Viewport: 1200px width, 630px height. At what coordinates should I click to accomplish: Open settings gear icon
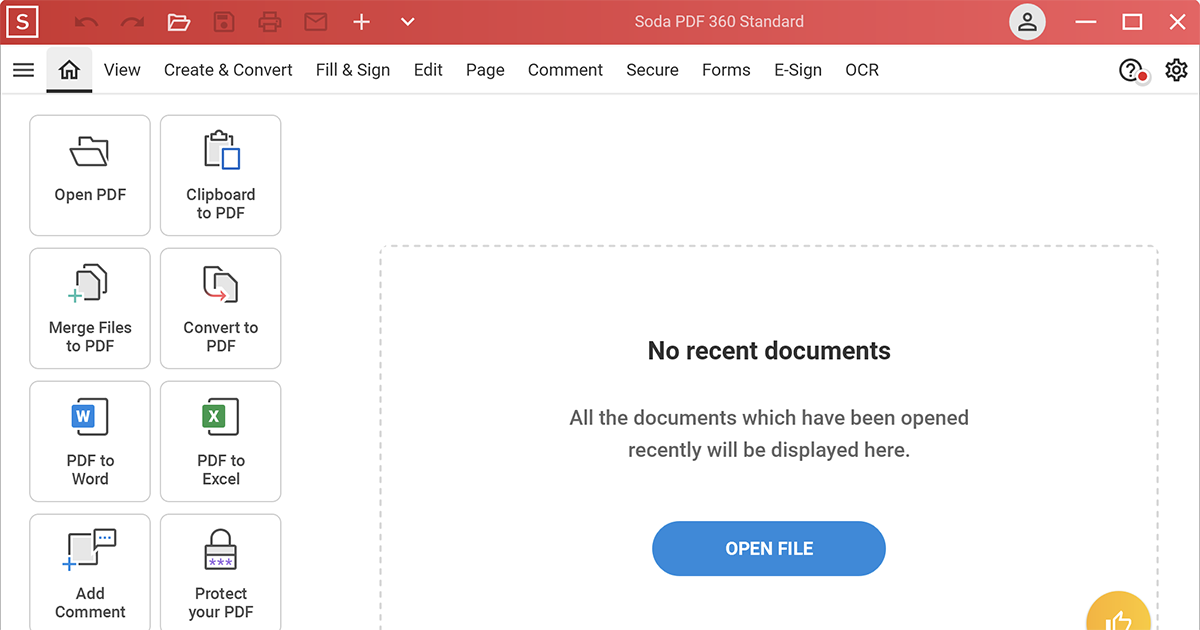point(1176,70)
